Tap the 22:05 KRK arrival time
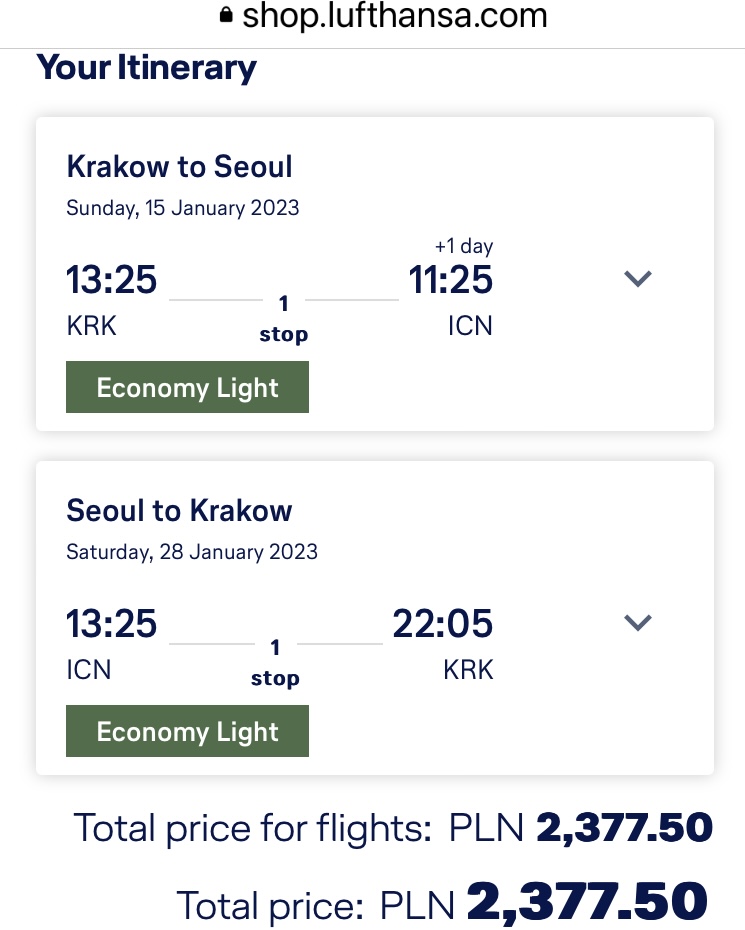745x930 pixels. click(x=442, y=623)
